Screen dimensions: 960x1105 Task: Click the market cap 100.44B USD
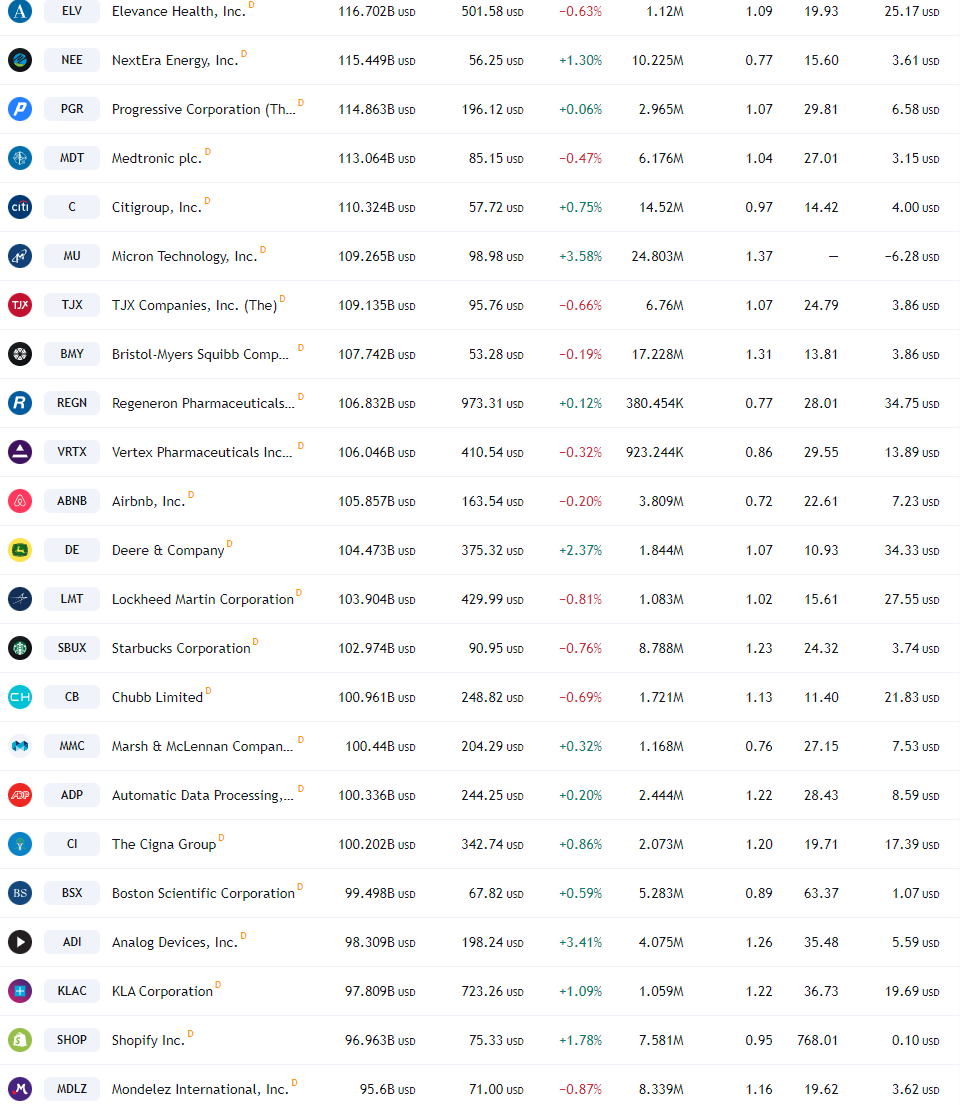pos(380,746)
